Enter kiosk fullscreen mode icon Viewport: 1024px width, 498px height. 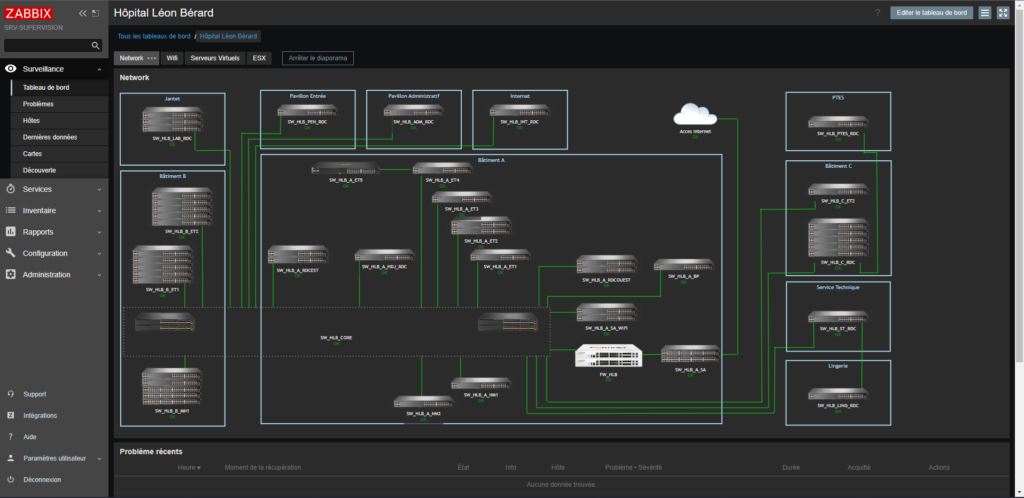pos(1003,13)
